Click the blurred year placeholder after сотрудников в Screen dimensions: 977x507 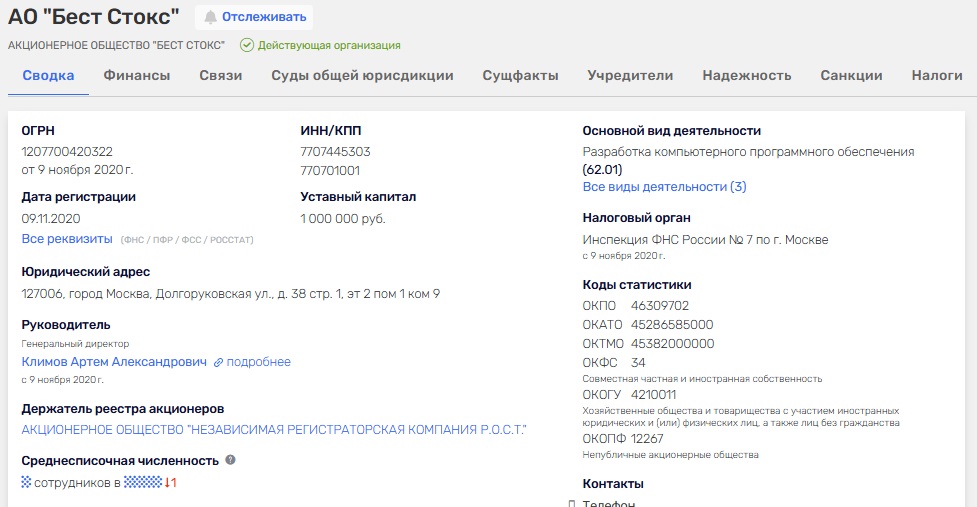point(143,482)
